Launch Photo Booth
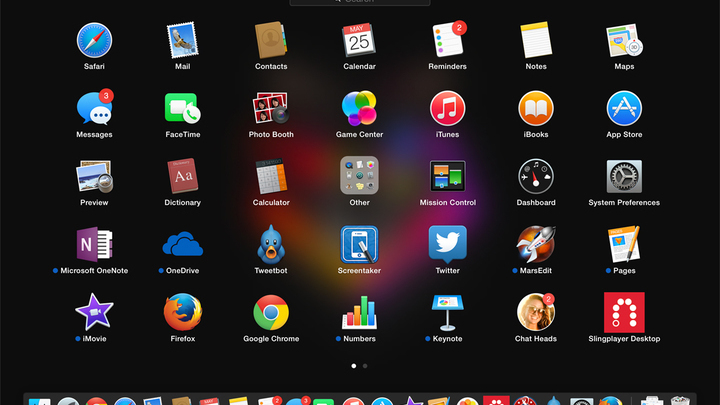Viewport: 720px width, 405px height. click(x=271, y=108)
